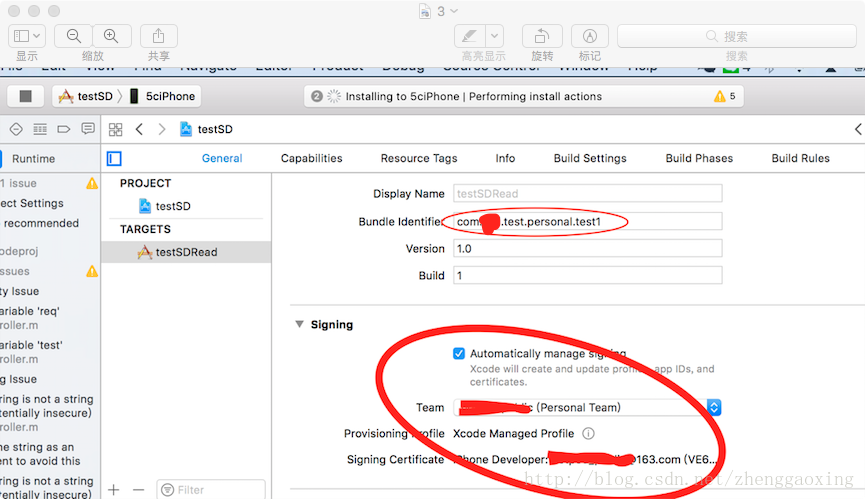Show the Preview markup toolbar
This screenshot has width=865, height=499.
click(x=590, y=36)
